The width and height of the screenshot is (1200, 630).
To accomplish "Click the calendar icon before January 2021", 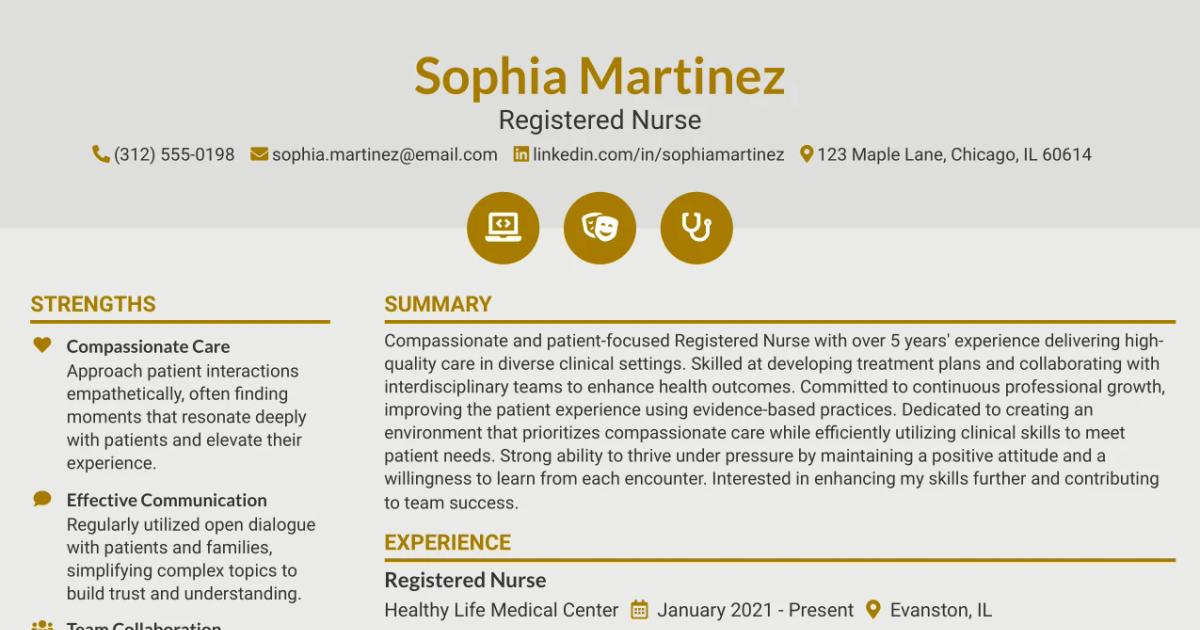I will pyautogui.click(x=640, y=609).
